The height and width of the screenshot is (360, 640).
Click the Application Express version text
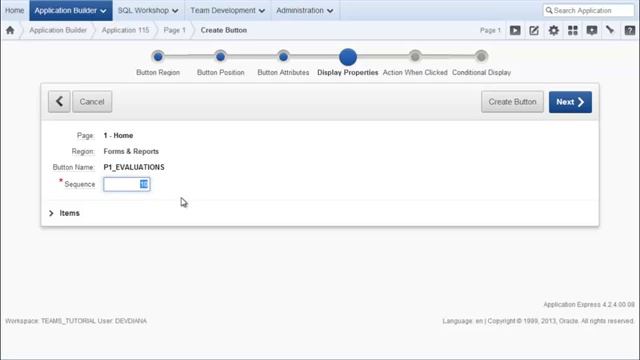coord(589,304)
